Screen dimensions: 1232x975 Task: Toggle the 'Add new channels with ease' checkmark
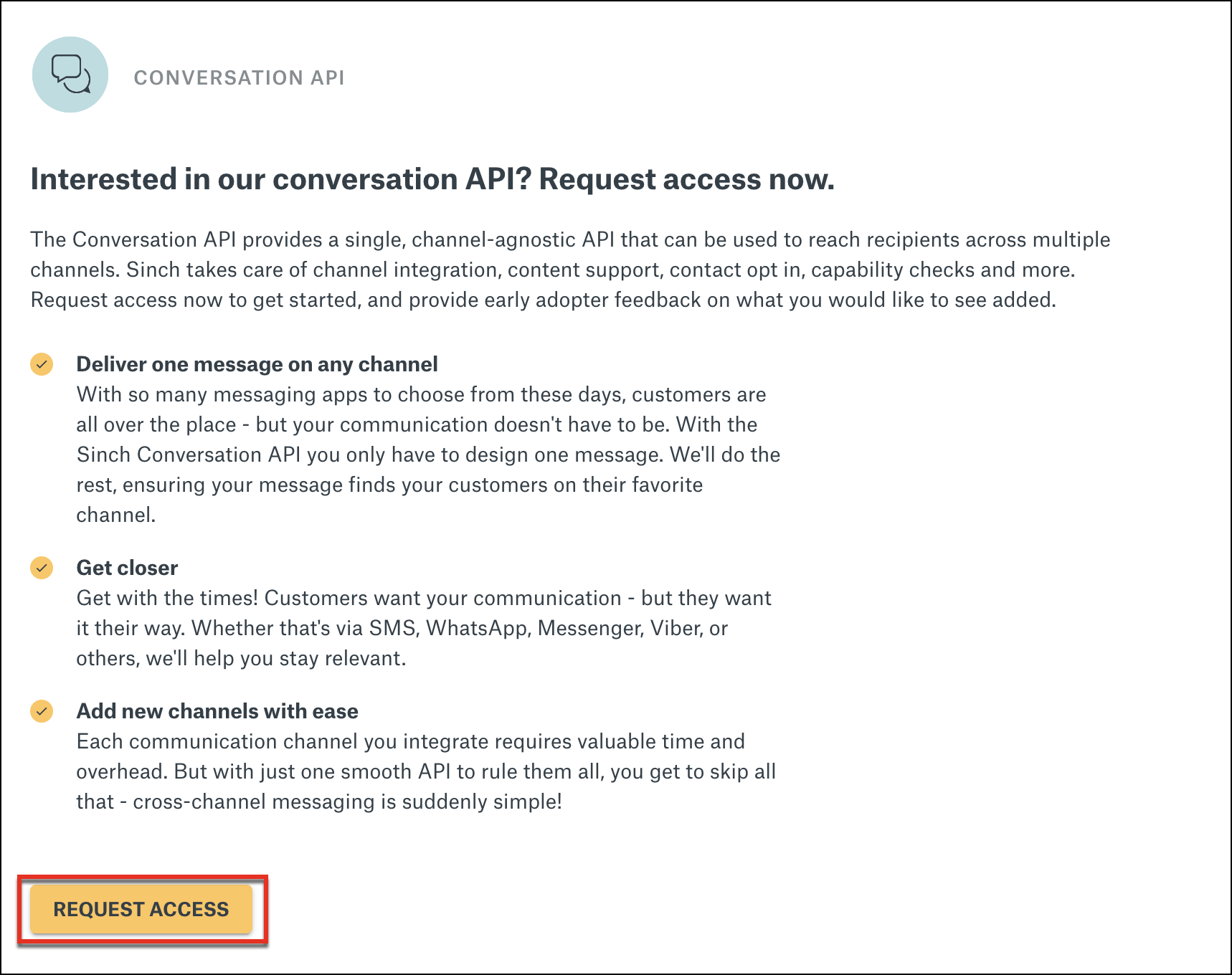tap(43, 711)
